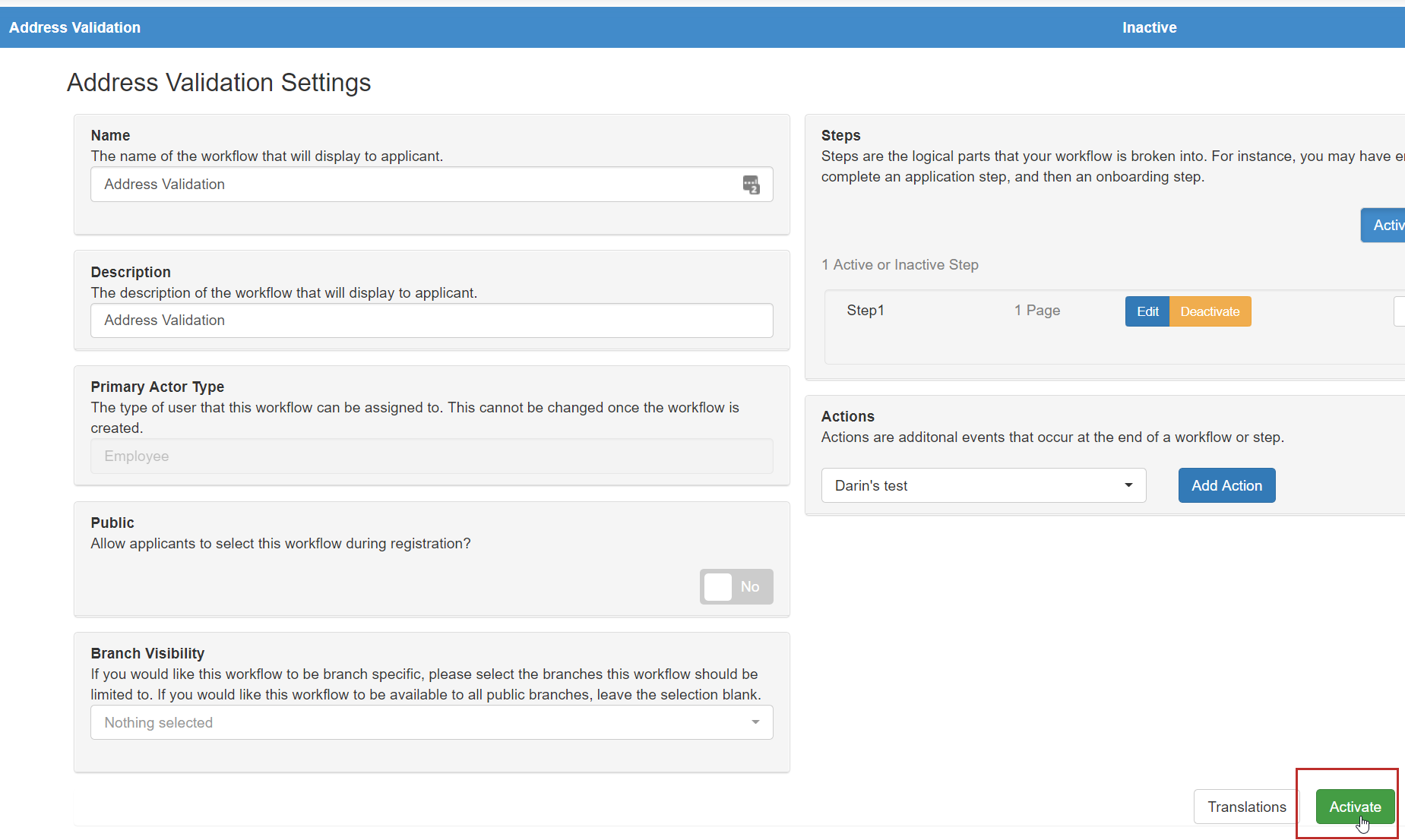The width and height of the screenshot is (1405, 840).
Task: Click the 1 Active or Inactive Step text
Action: (900, 265)
